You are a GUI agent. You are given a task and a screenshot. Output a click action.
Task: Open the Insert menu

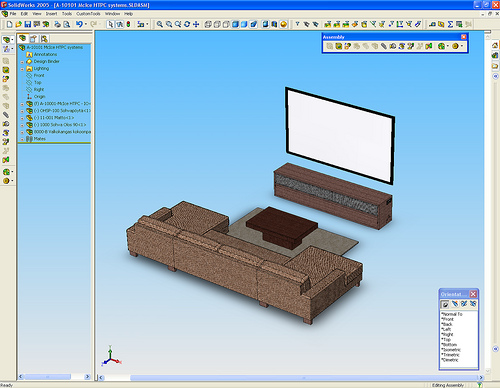[51, 14]
